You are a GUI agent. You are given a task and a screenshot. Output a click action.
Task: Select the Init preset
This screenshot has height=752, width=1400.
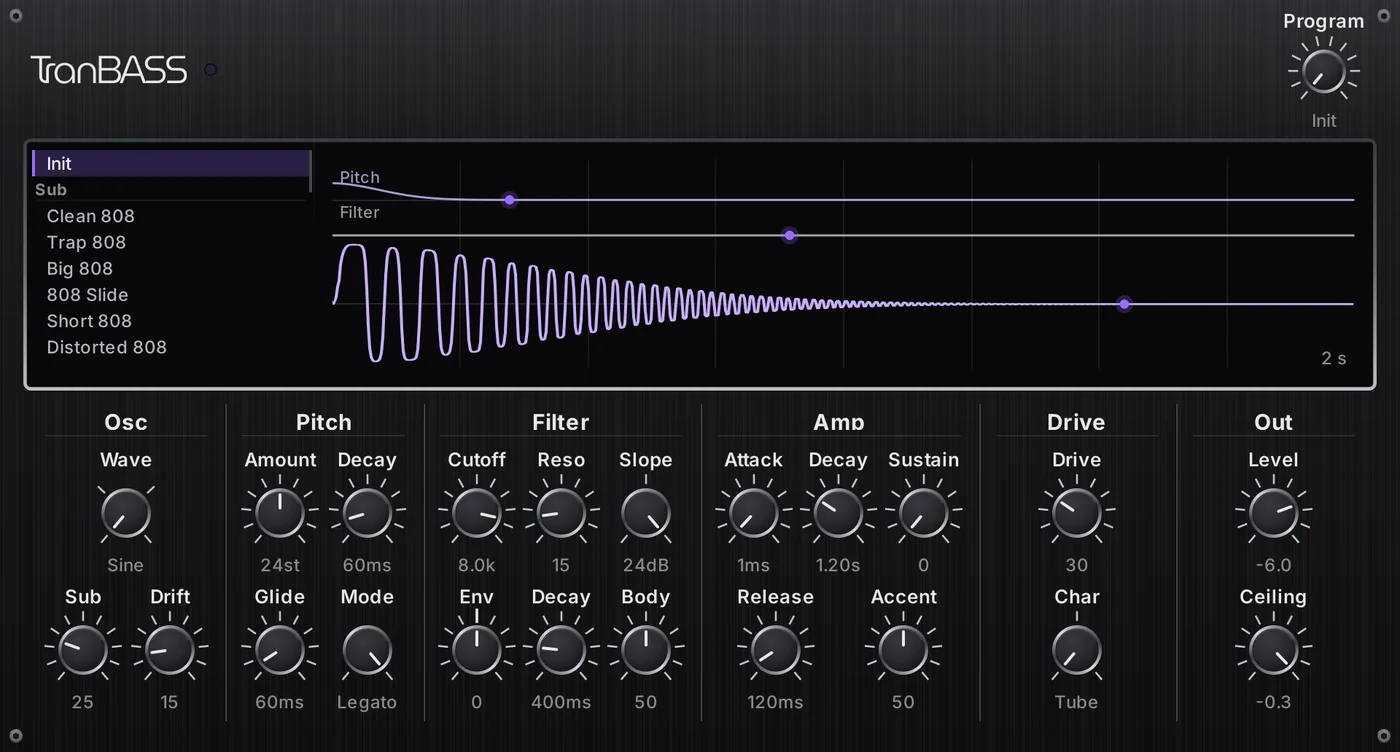[172, 164]
